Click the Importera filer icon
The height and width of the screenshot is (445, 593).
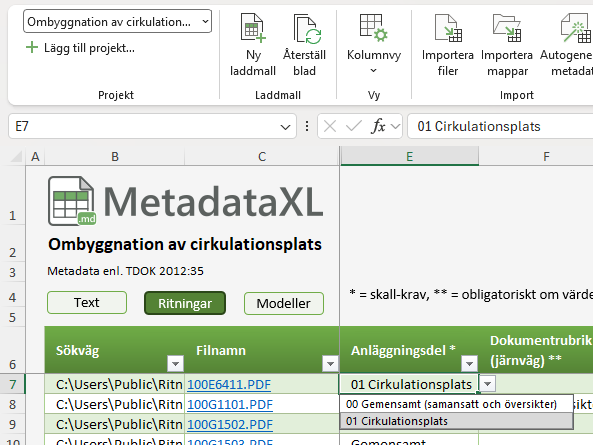(x=448, y=28)
